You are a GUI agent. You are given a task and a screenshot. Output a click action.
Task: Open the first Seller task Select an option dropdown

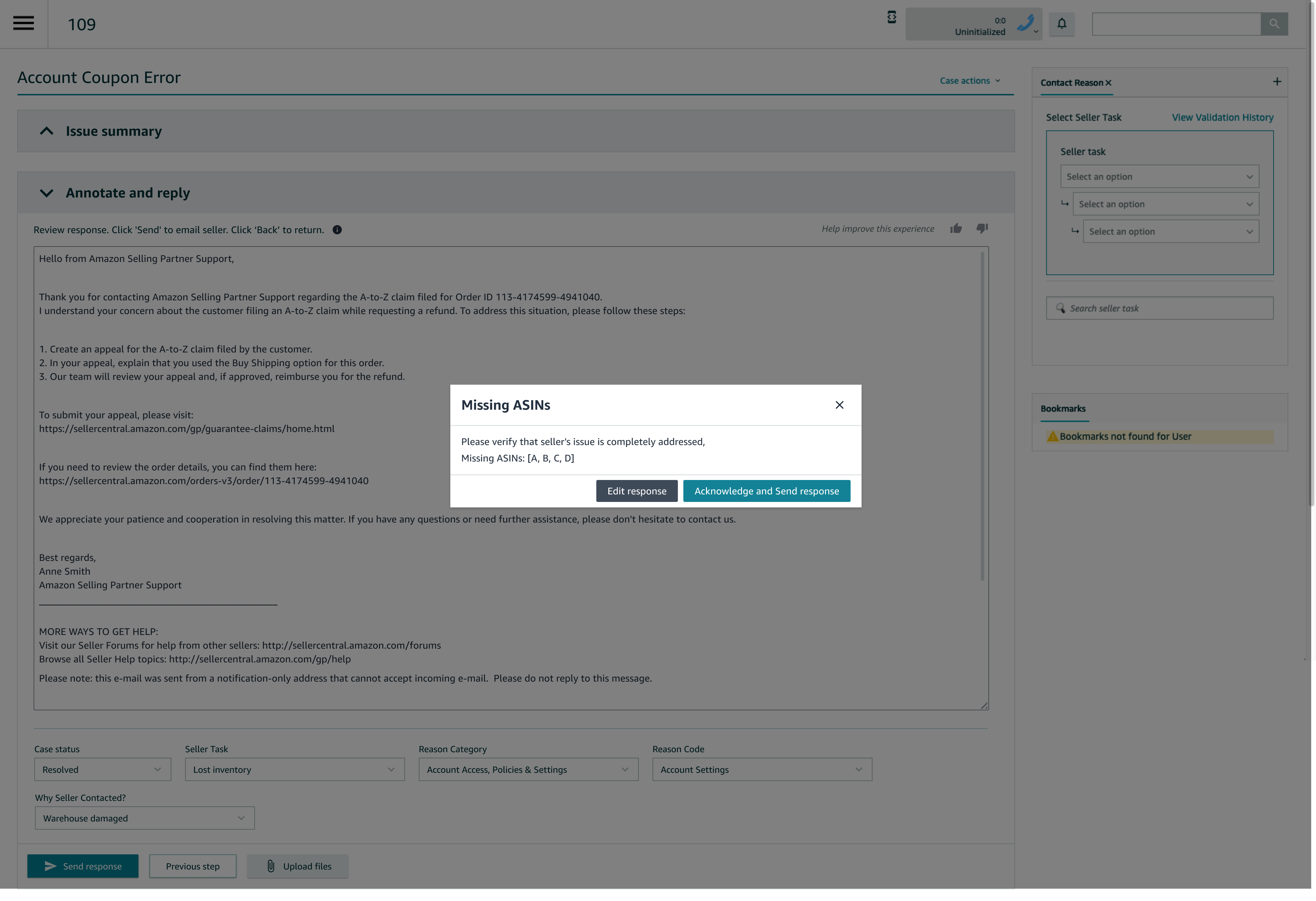pyautogui.click(x=1159, y=176)
